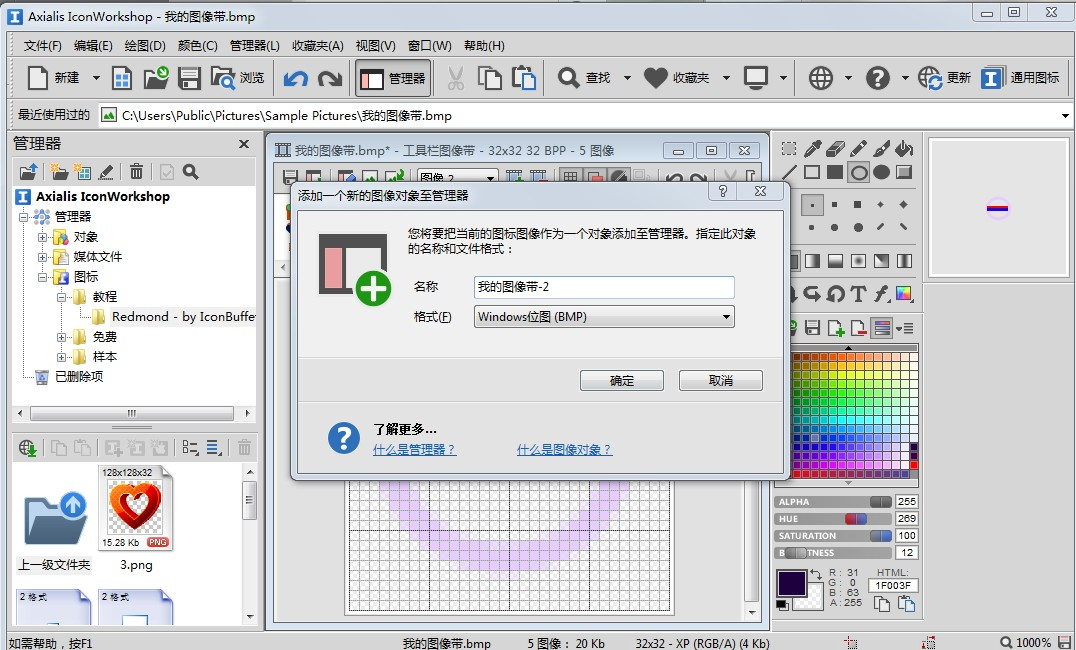
Task: Open the 格式 Windows位图 (BMP) dropdown
Action: [x=726, y=317]
